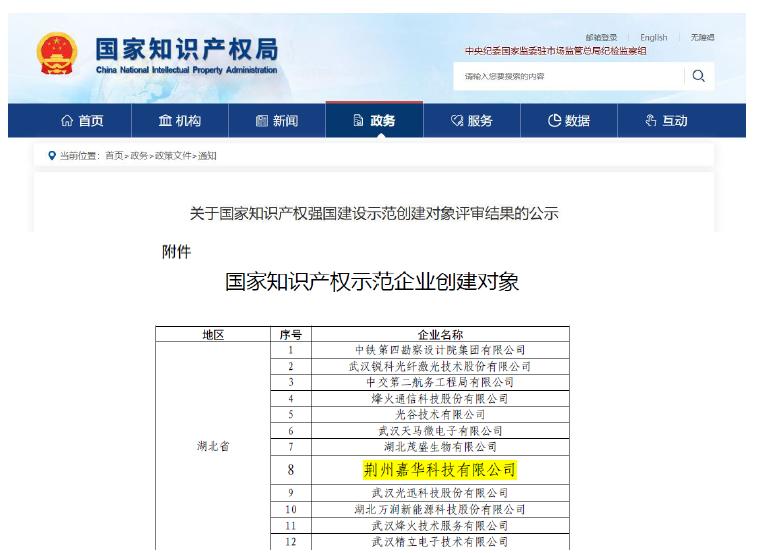Open the 机构 organization nav item

coord(180,121)
